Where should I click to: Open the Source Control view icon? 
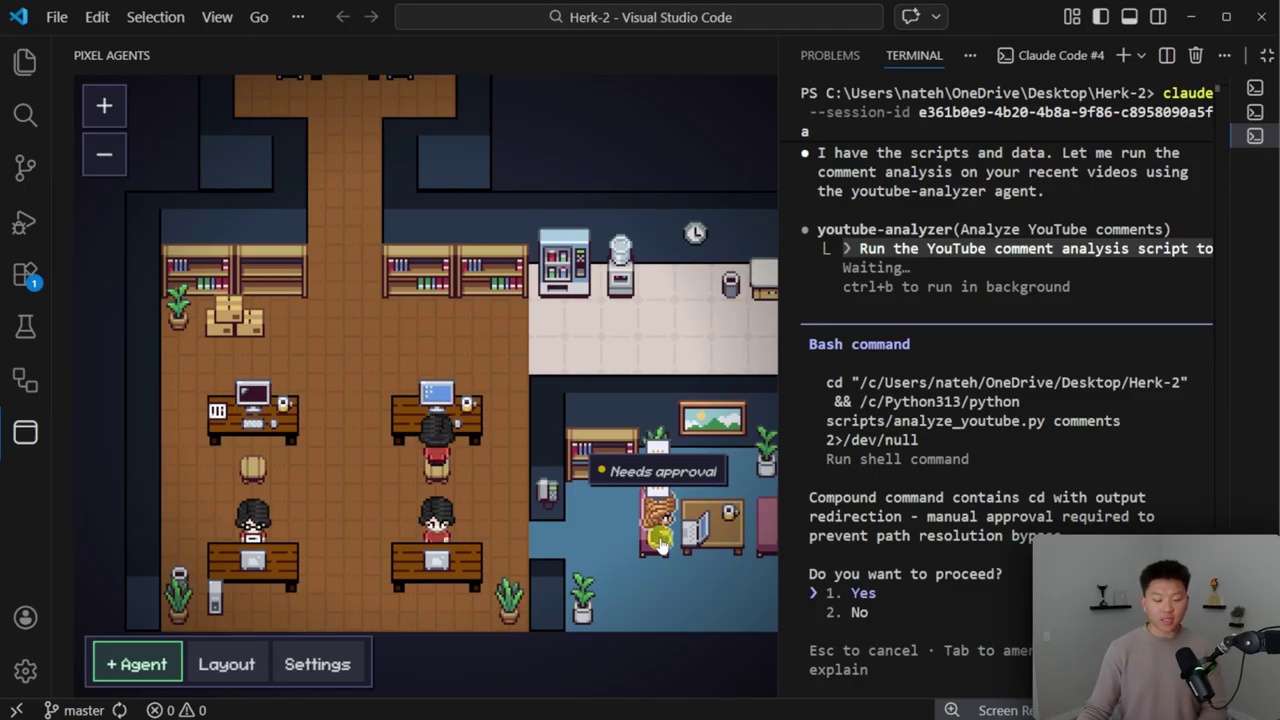pyautogui.click(x=25, y=168)
